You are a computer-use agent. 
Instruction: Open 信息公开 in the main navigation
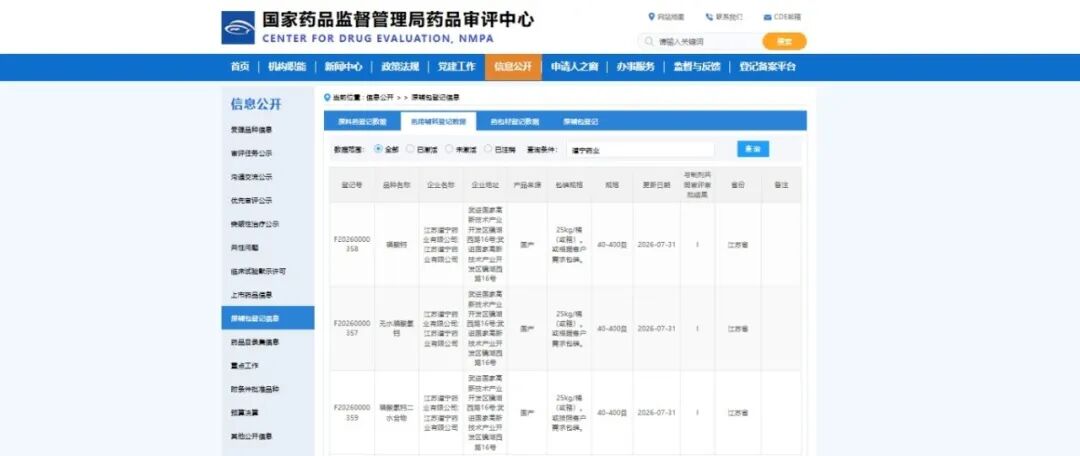click(513, 67)
